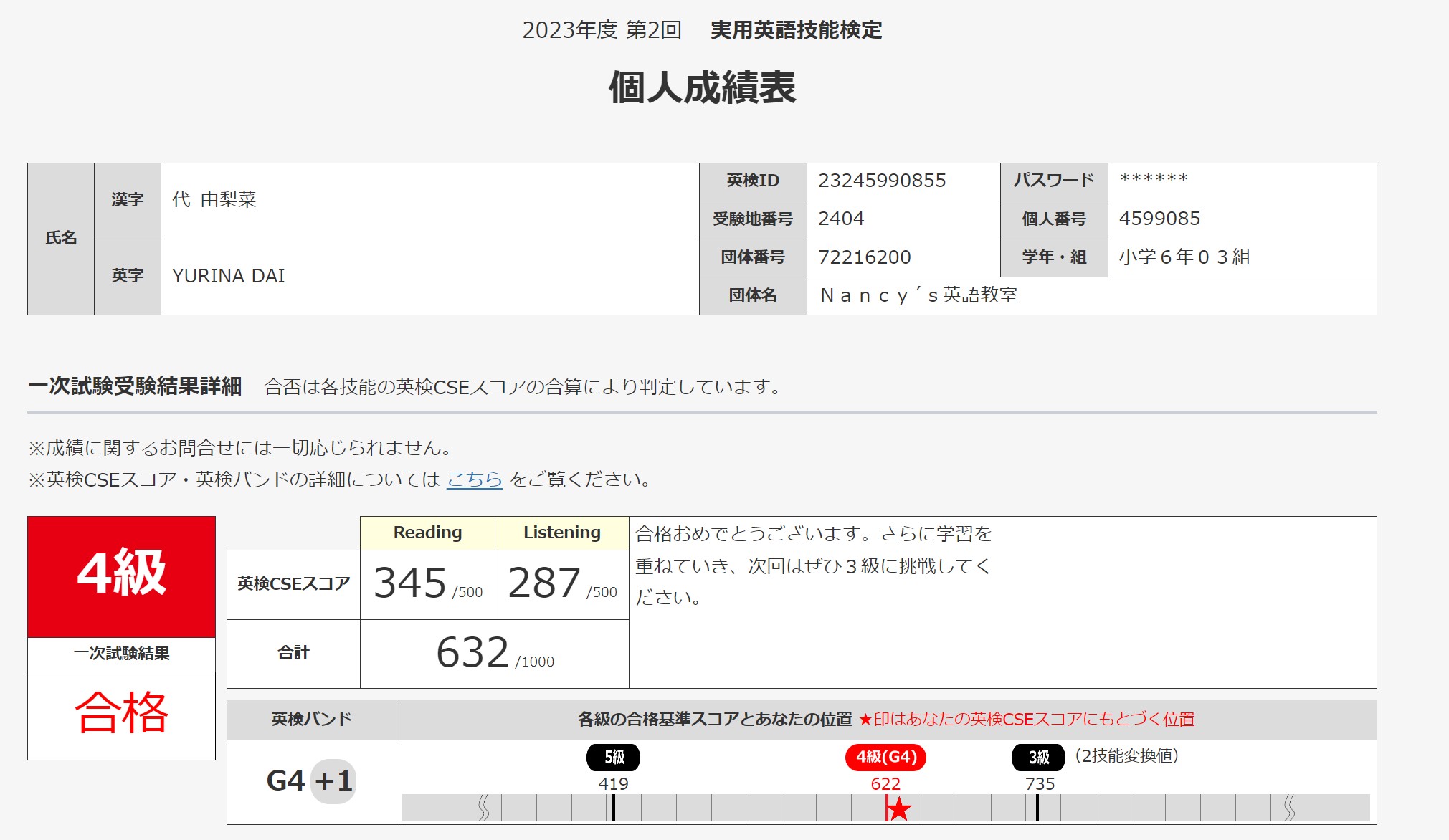Viewport: 1449px width, 840px height.
Task: Click the 一次試験受験結果詳細 section heading
Action: pyautogui.click(x=135, y=386)
